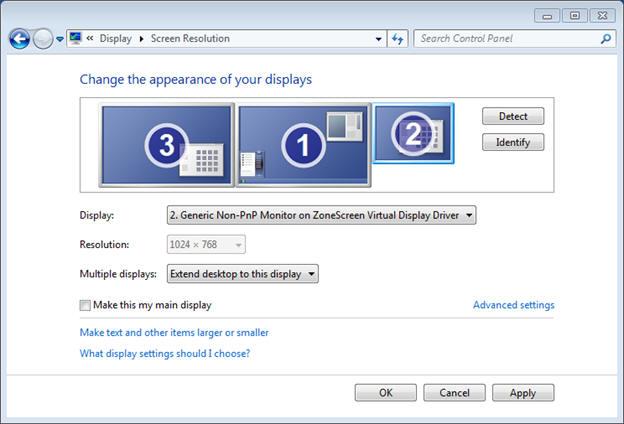Click the Identify button
Viewport: 624px width, 424px height.
(x=513, y=142)
